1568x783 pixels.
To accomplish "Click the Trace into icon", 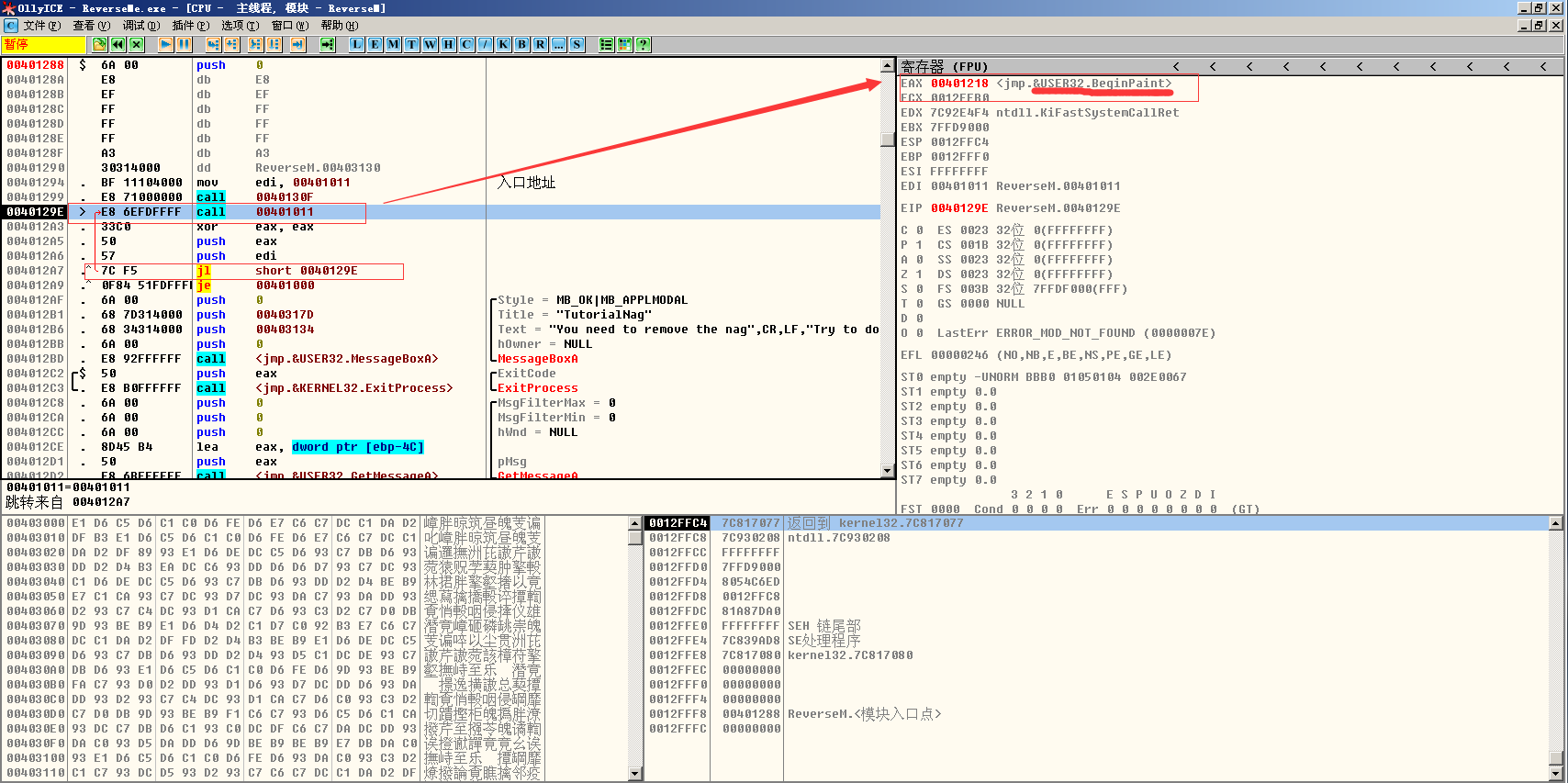I will pyautogui.click(x=255, y=44).
